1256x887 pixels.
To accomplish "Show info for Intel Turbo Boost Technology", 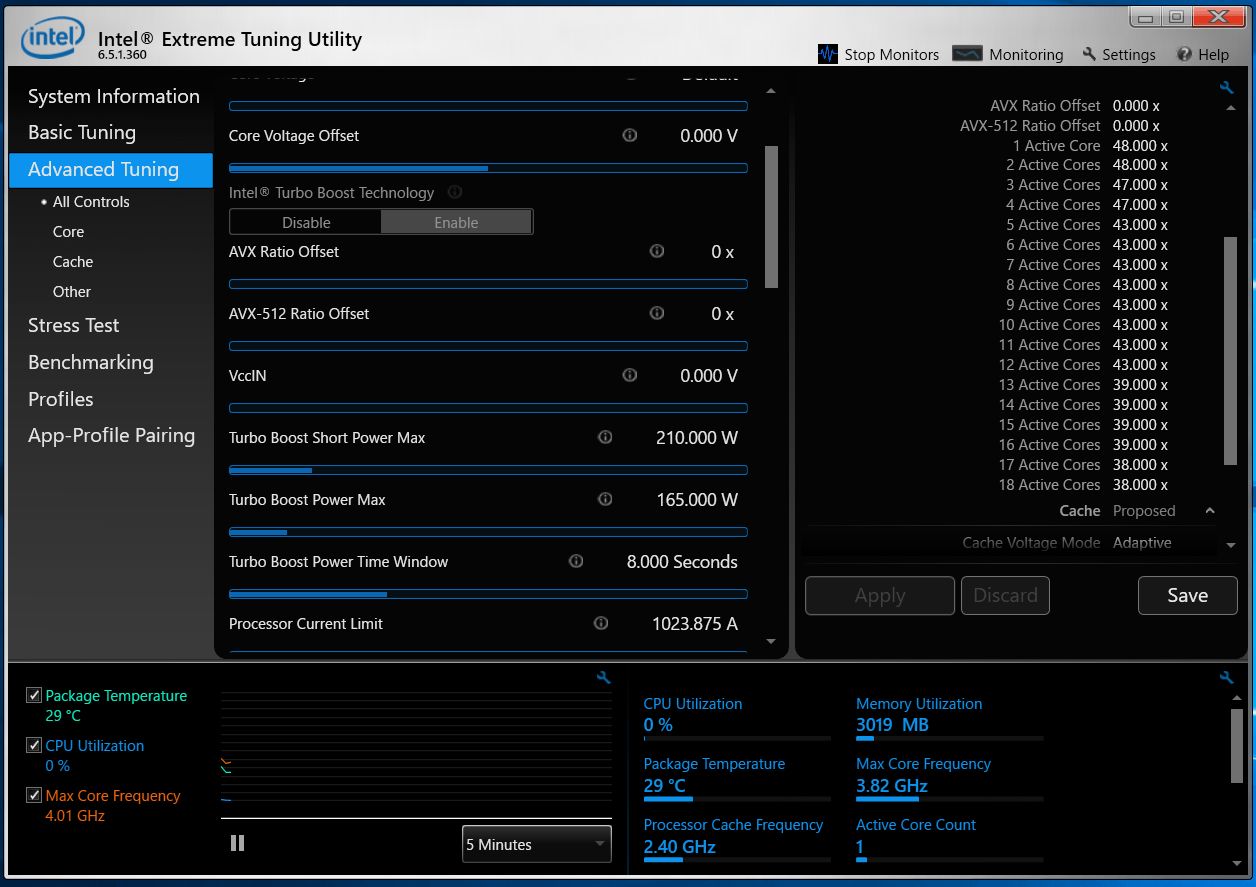I will [x=455, y=192].
